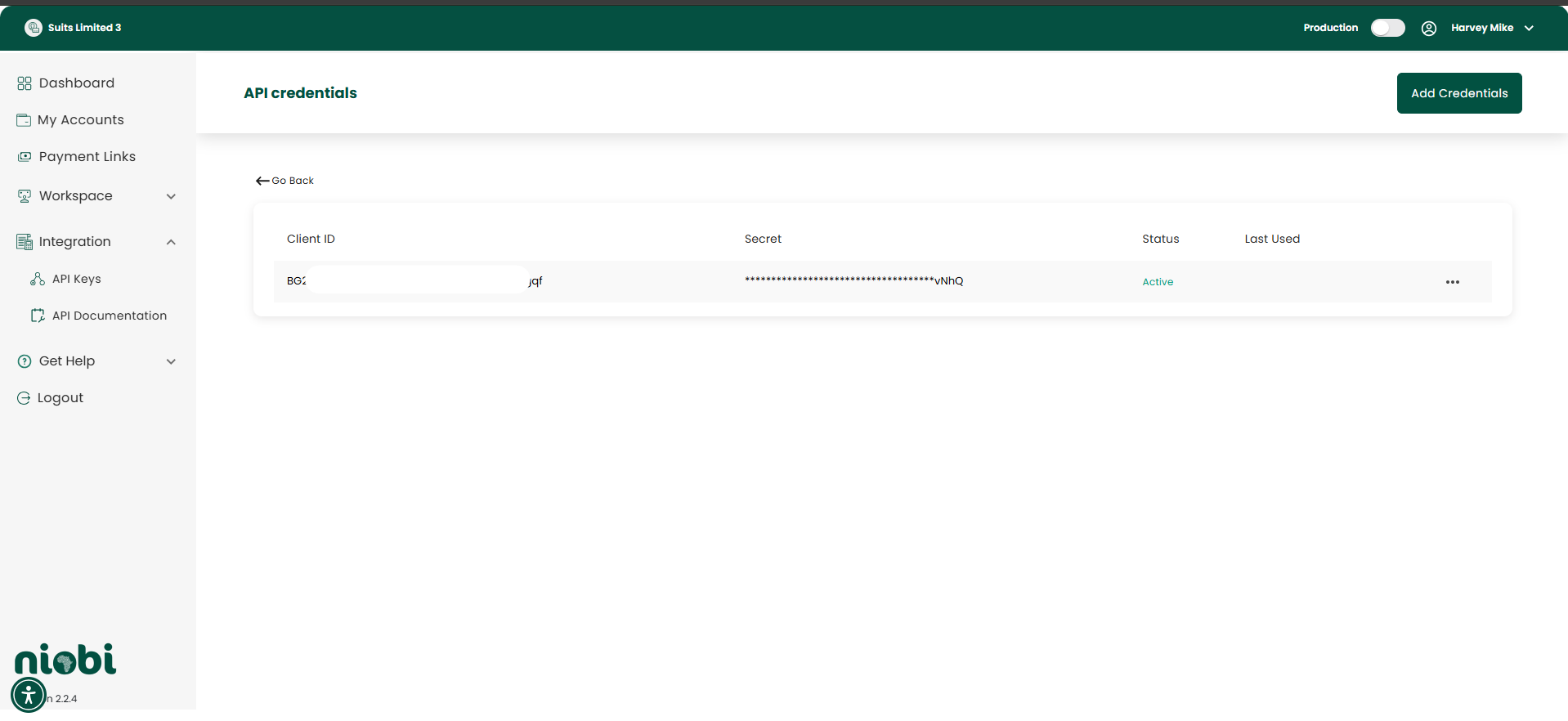The height and width of the screenshot is (721, 1568).
Task: Click the Client ID value starting BG
Action: [x=414, y=280]
